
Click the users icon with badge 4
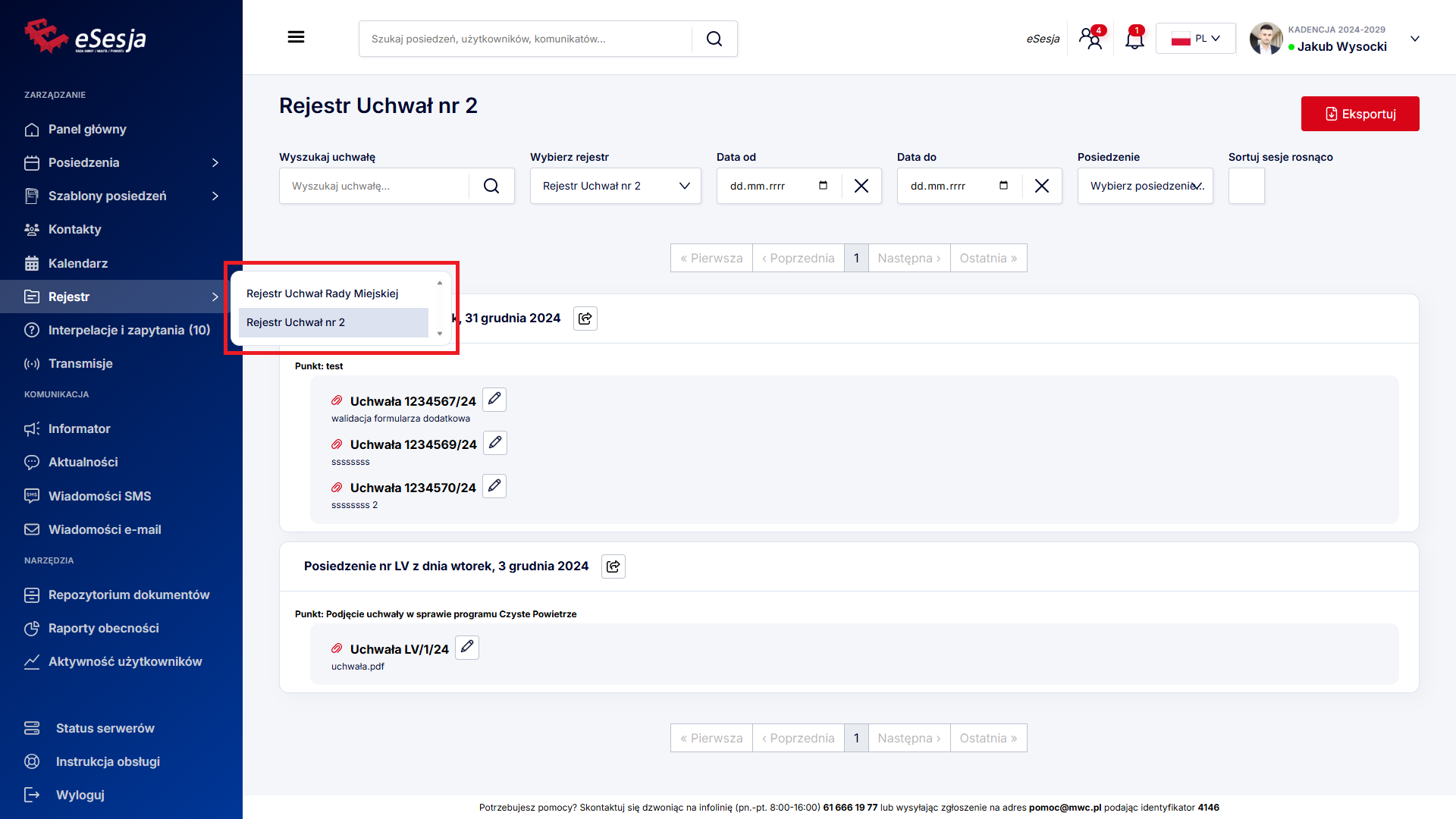click(1091, 38)
